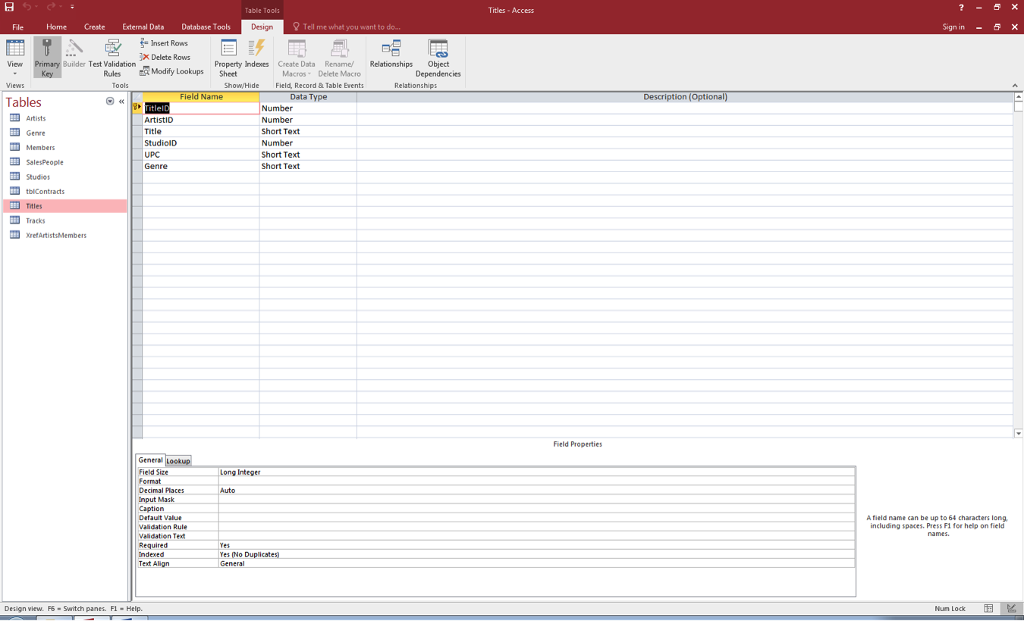
Task: Switch to Datasheet view from status bar
Action: (989, 608)
